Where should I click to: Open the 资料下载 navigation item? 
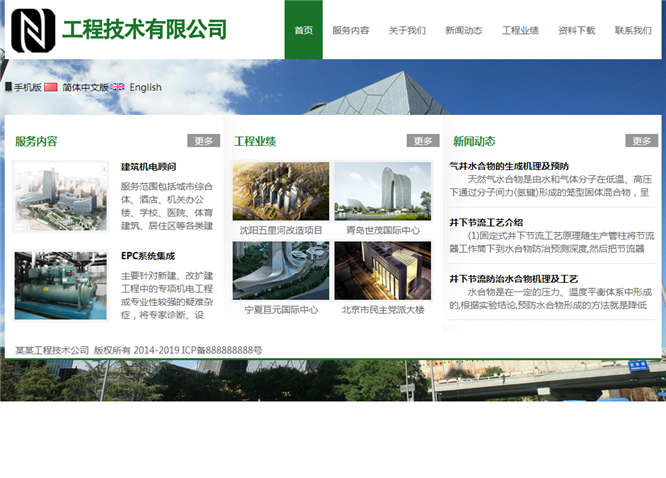(576, 30)
